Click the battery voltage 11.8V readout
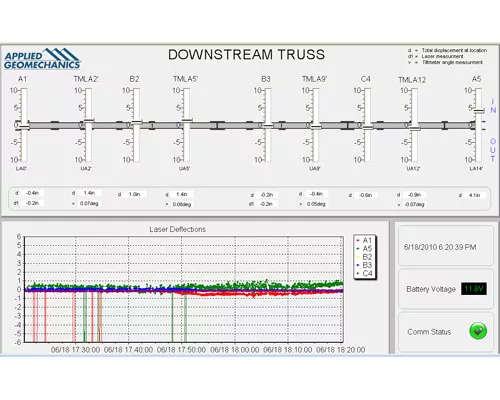 (x=474, y=289)
